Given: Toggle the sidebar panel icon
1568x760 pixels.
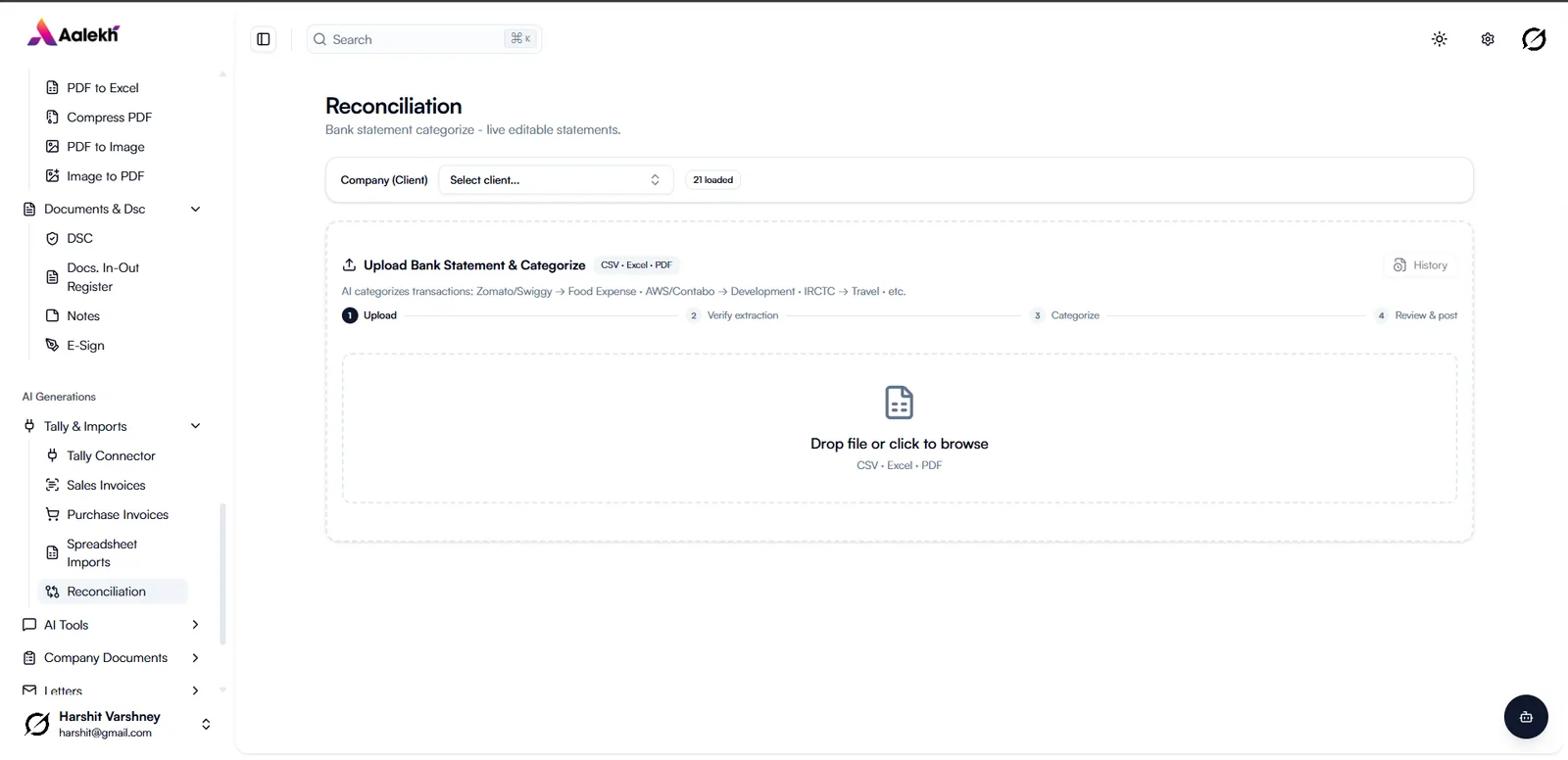Looking at the screenshot, I should click(264, 39).
